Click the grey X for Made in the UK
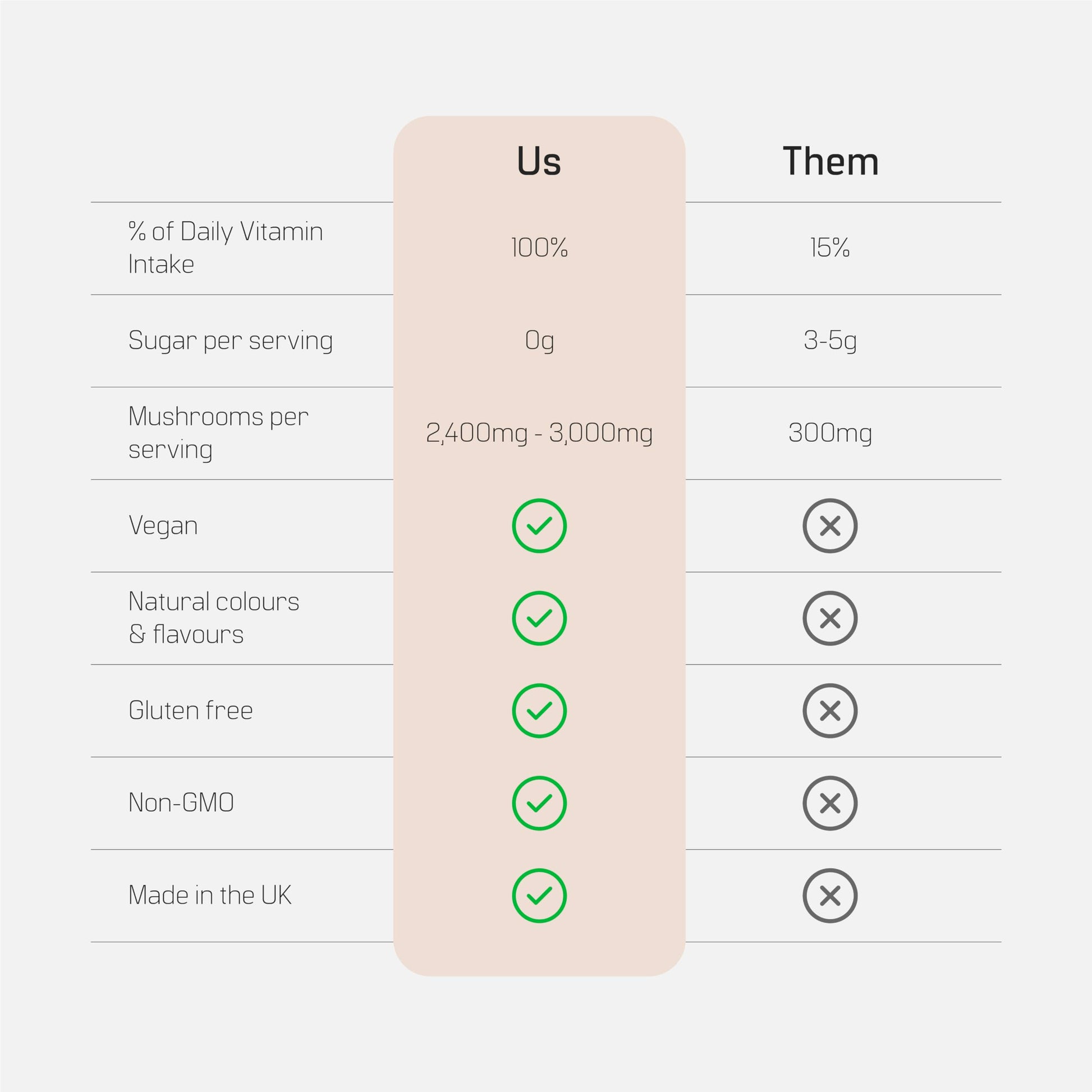Screen dimensions: 1092x1092 (830, 896)
